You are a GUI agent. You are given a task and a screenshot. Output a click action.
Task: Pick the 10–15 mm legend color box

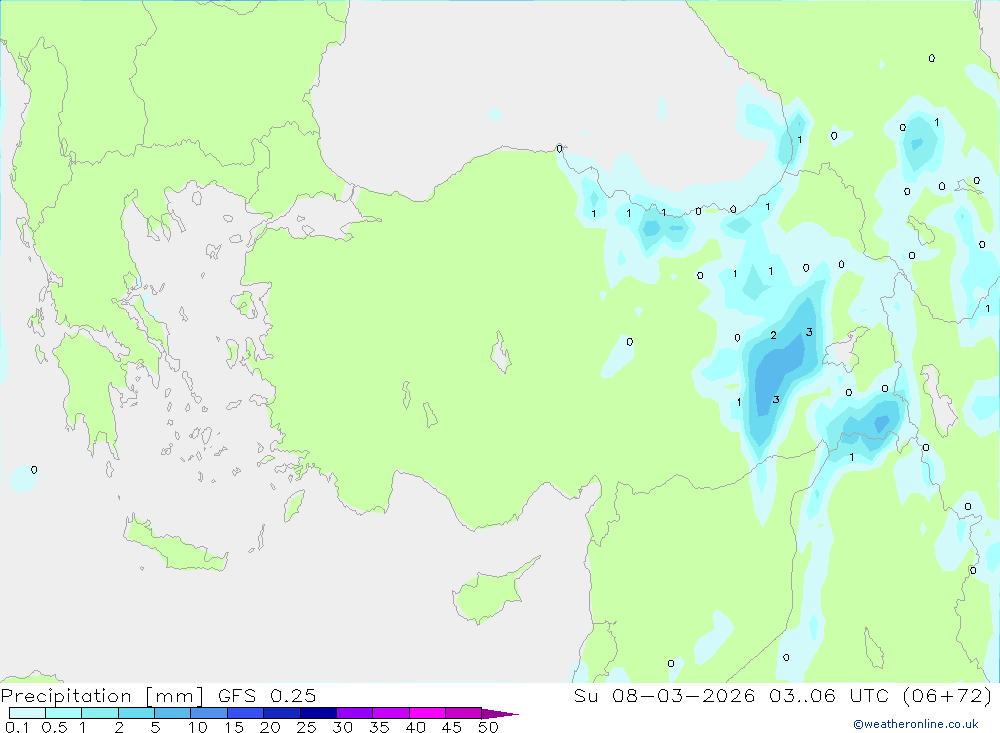point(209,713)
